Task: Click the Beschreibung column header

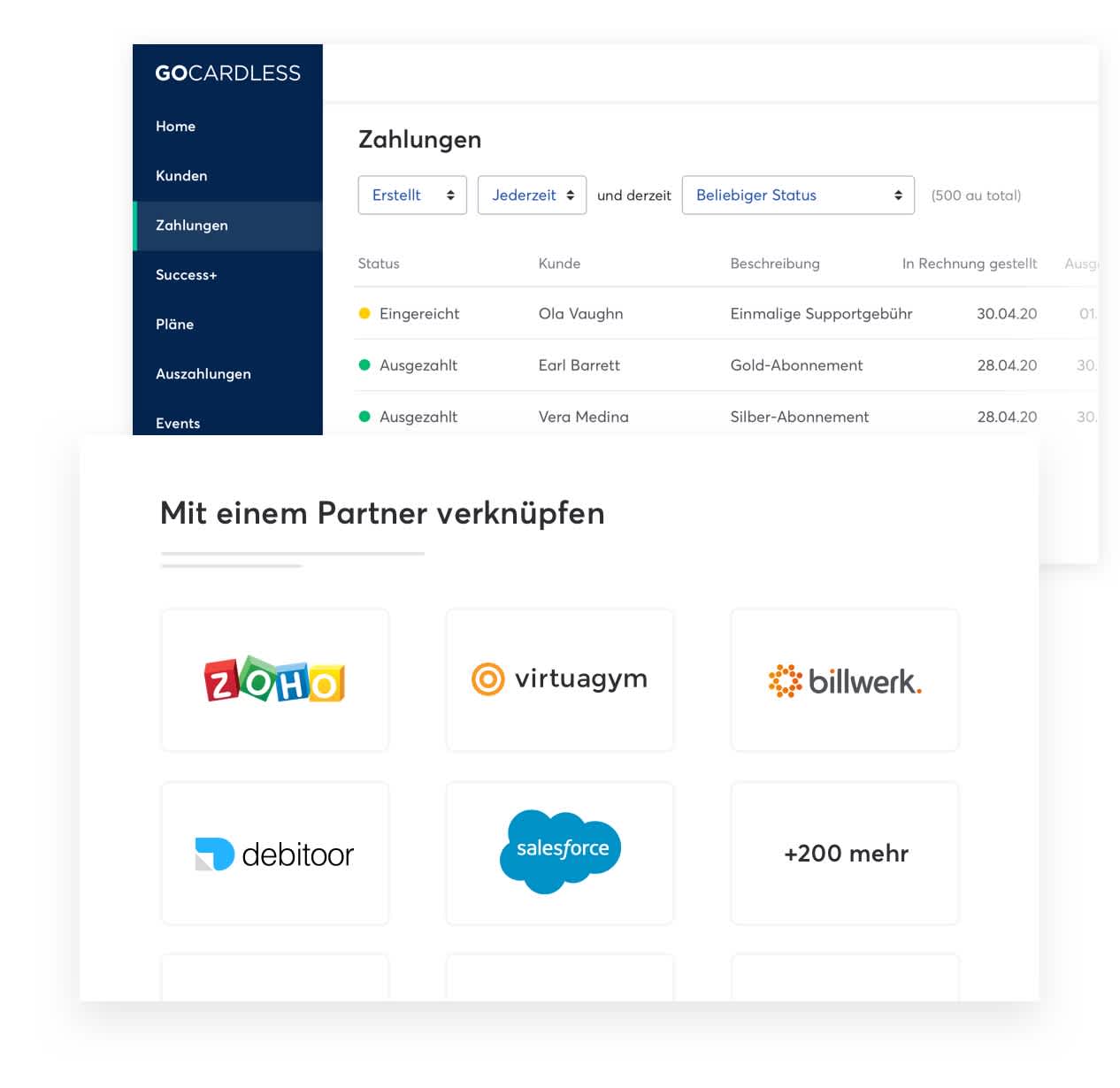Action: click(775, 264)
